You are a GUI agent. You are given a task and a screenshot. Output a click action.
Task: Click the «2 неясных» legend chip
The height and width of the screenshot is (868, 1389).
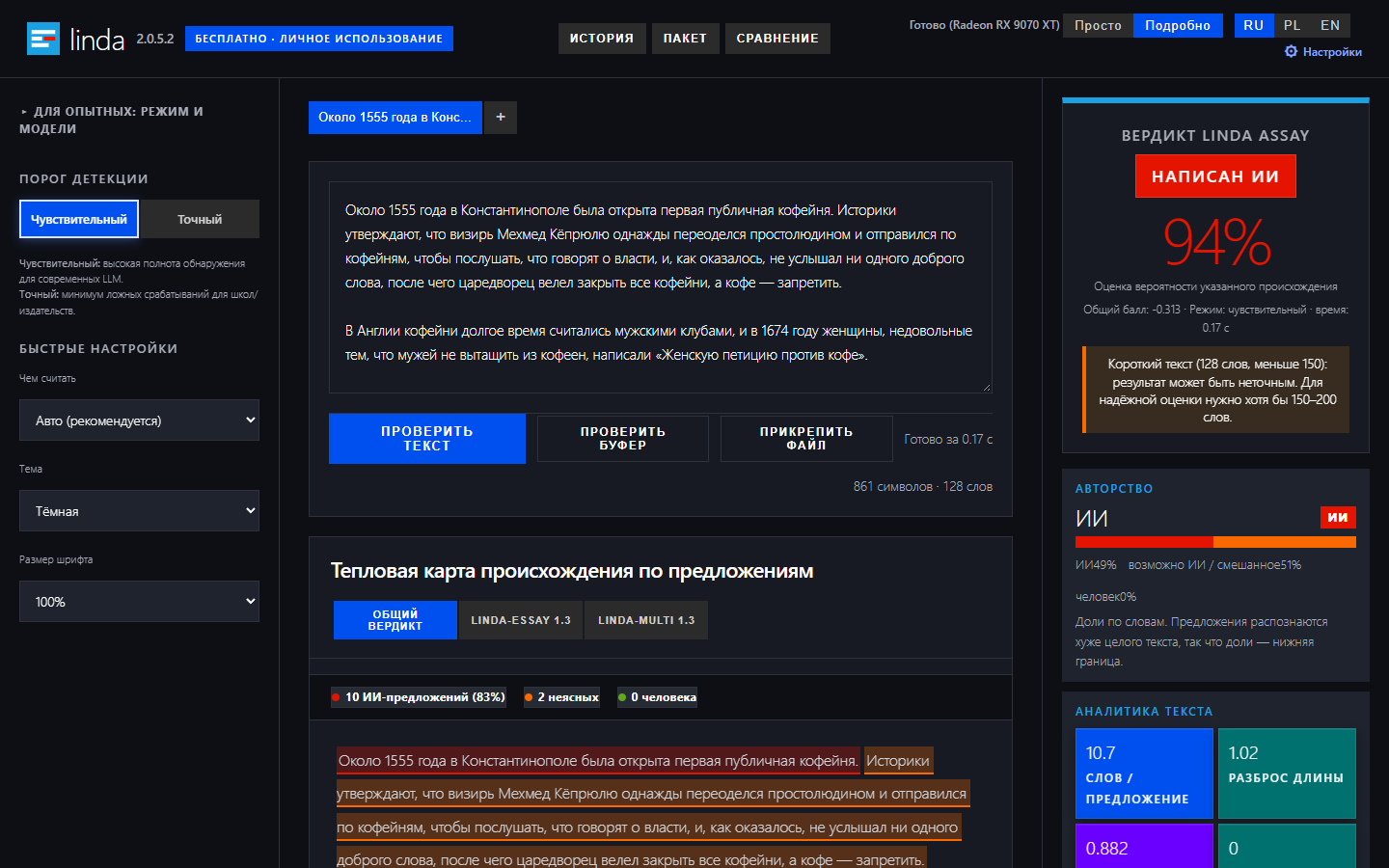(562, 697)
